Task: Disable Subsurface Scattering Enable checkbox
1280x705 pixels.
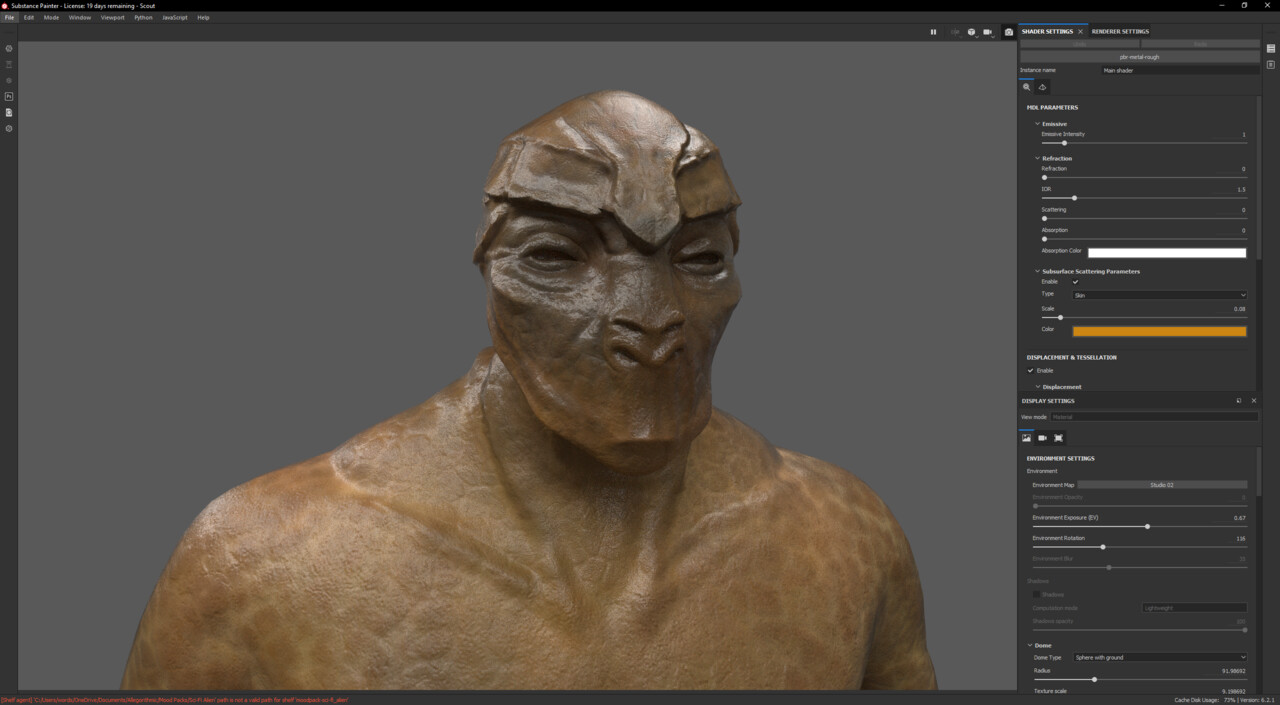Action: 1076,282
